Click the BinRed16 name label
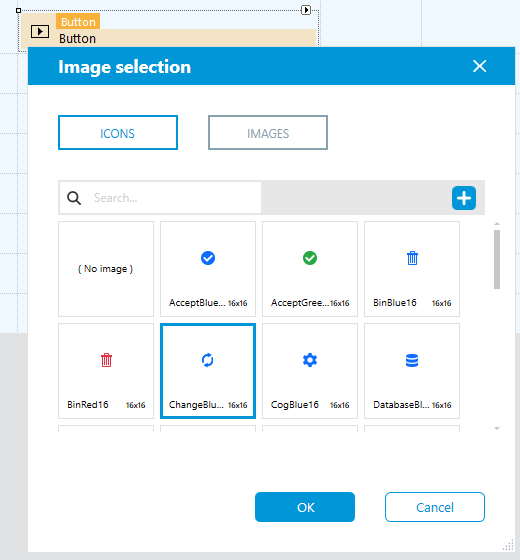This screenshot has height=560, width=520. click(x=88, y=405)
